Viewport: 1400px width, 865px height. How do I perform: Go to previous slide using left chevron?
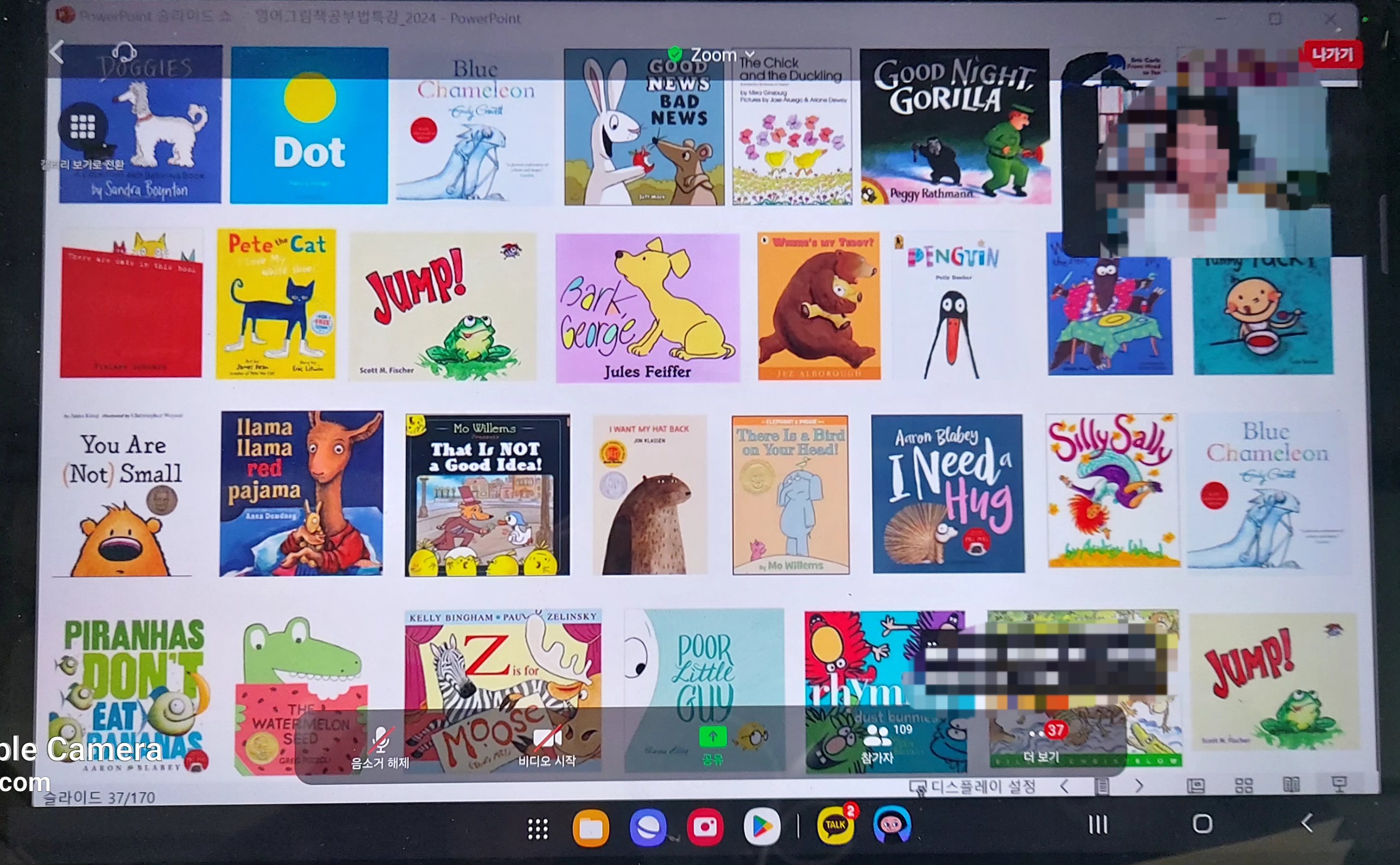(x=1064, y=786)
